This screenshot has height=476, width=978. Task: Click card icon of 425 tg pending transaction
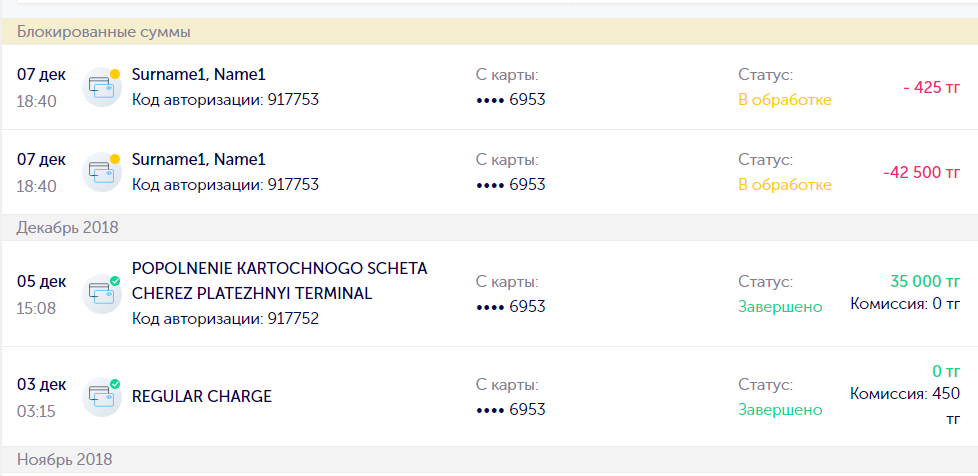point(102,87)
